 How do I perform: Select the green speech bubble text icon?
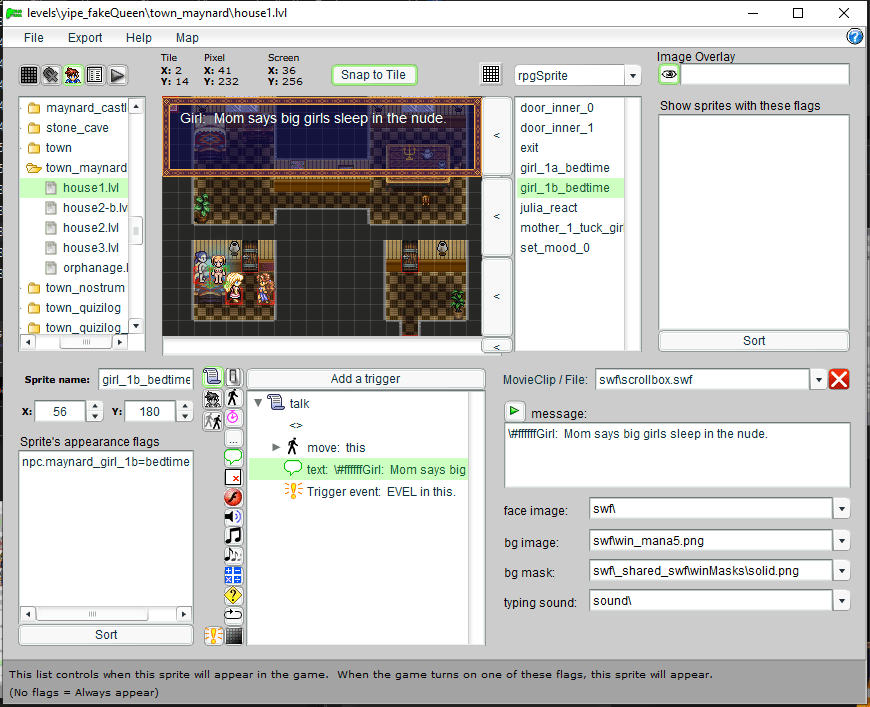tap(233, 457)
